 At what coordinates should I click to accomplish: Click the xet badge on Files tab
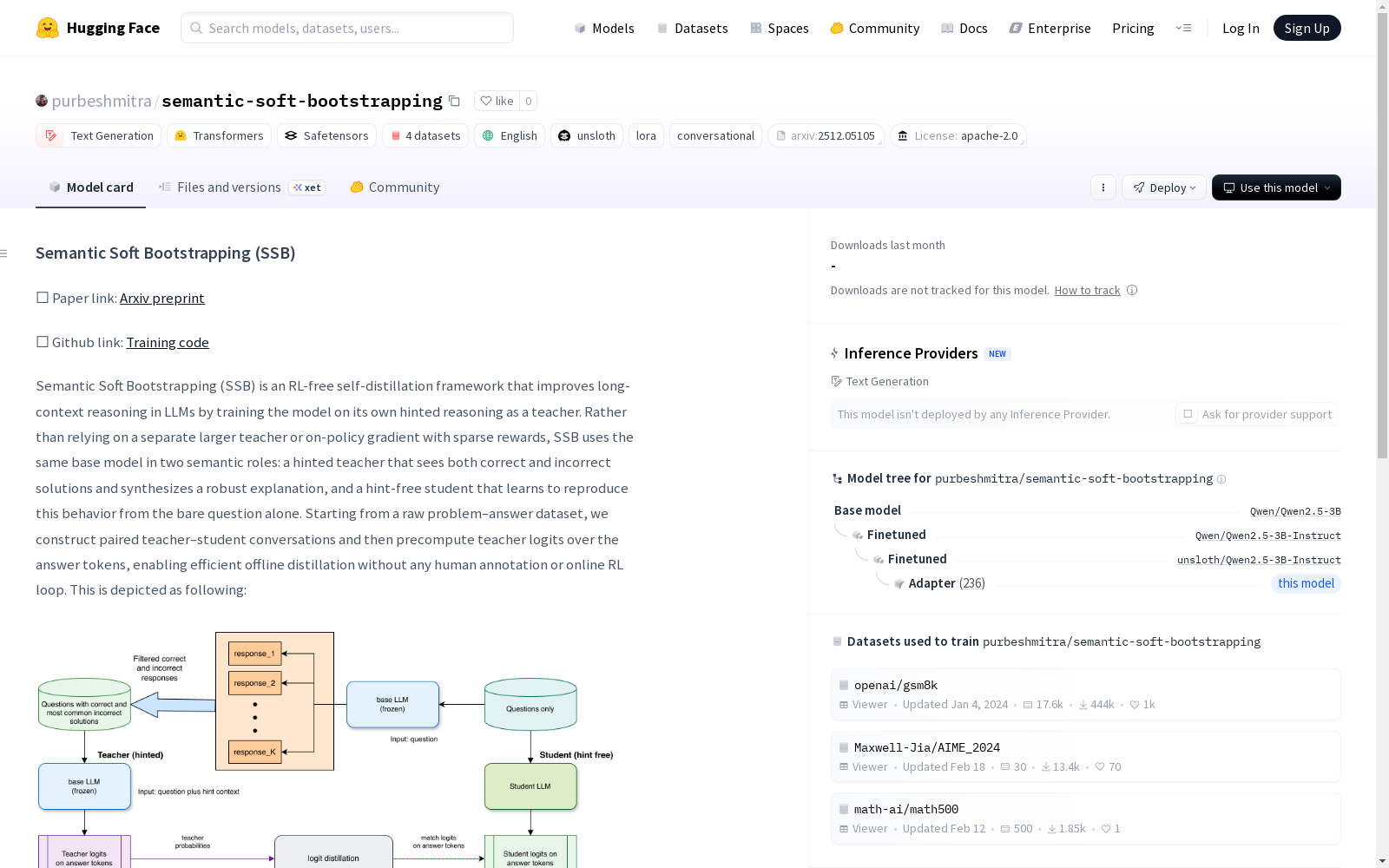point(307,187)
